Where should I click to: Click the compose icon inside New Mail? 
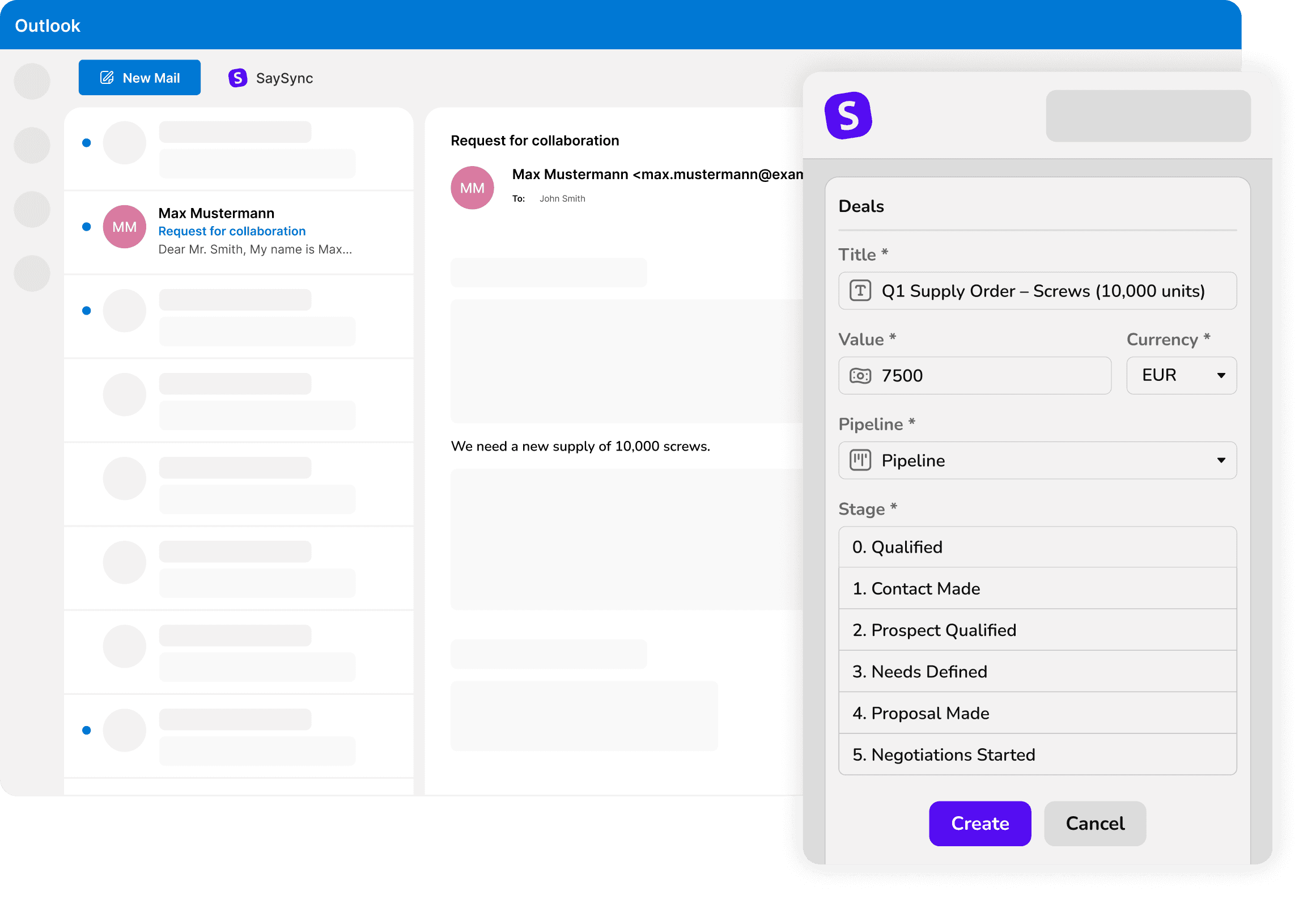pos(107,78)
